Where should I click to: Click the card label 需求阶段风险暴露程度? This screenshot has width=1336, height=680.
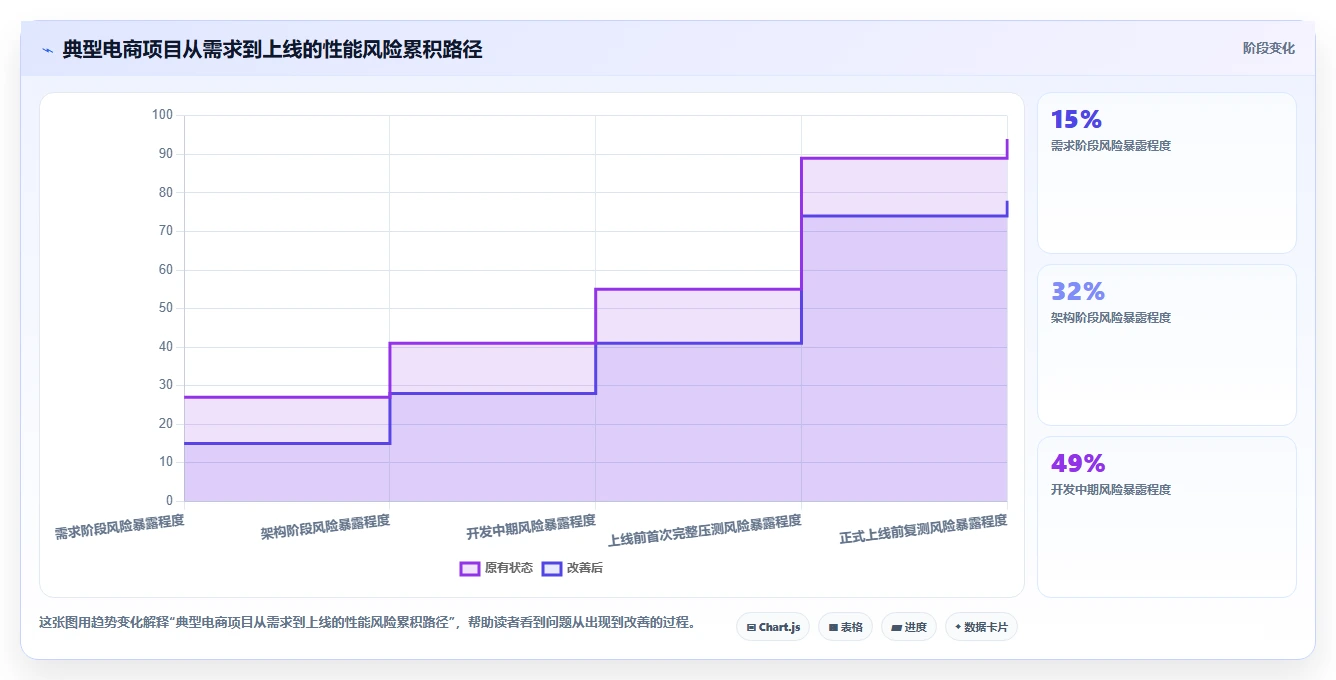[1111, 146]
